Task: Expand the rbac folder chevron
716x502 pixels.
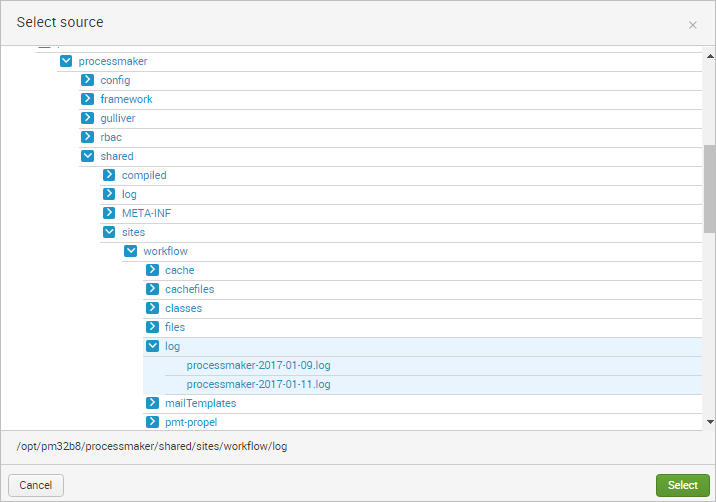Action: coord(88,137)
